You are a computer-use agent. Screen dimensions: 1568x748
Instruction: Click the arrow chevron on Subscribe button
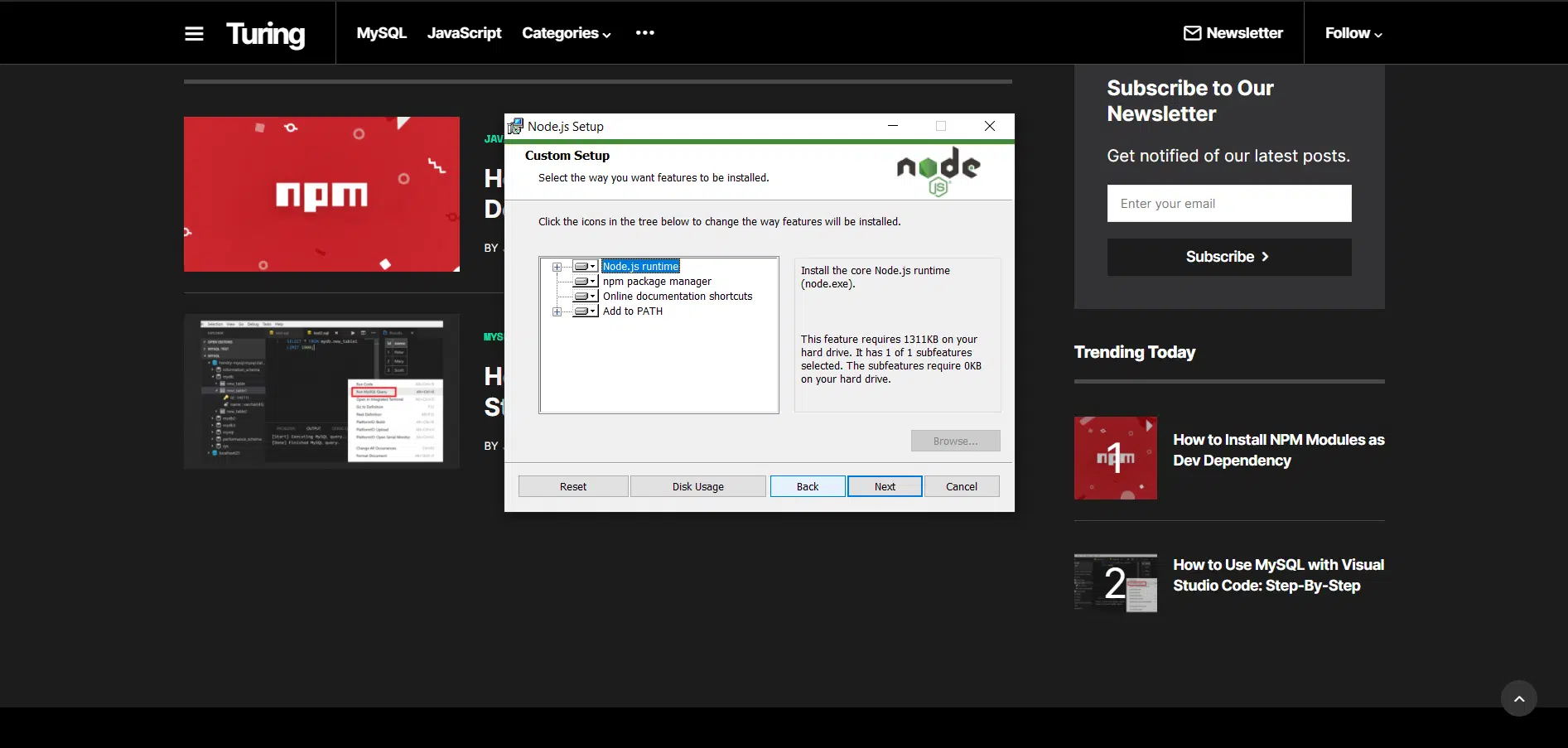pos(1265,257)
